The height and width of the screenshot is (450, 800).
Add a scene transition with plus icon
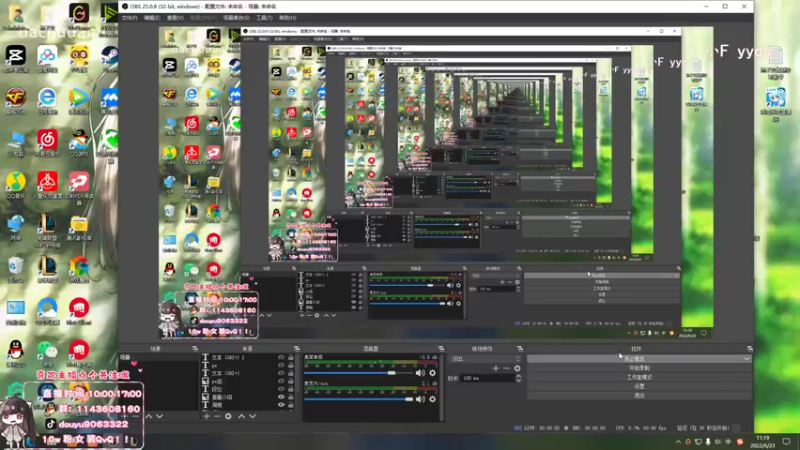[x=495, y=368]
